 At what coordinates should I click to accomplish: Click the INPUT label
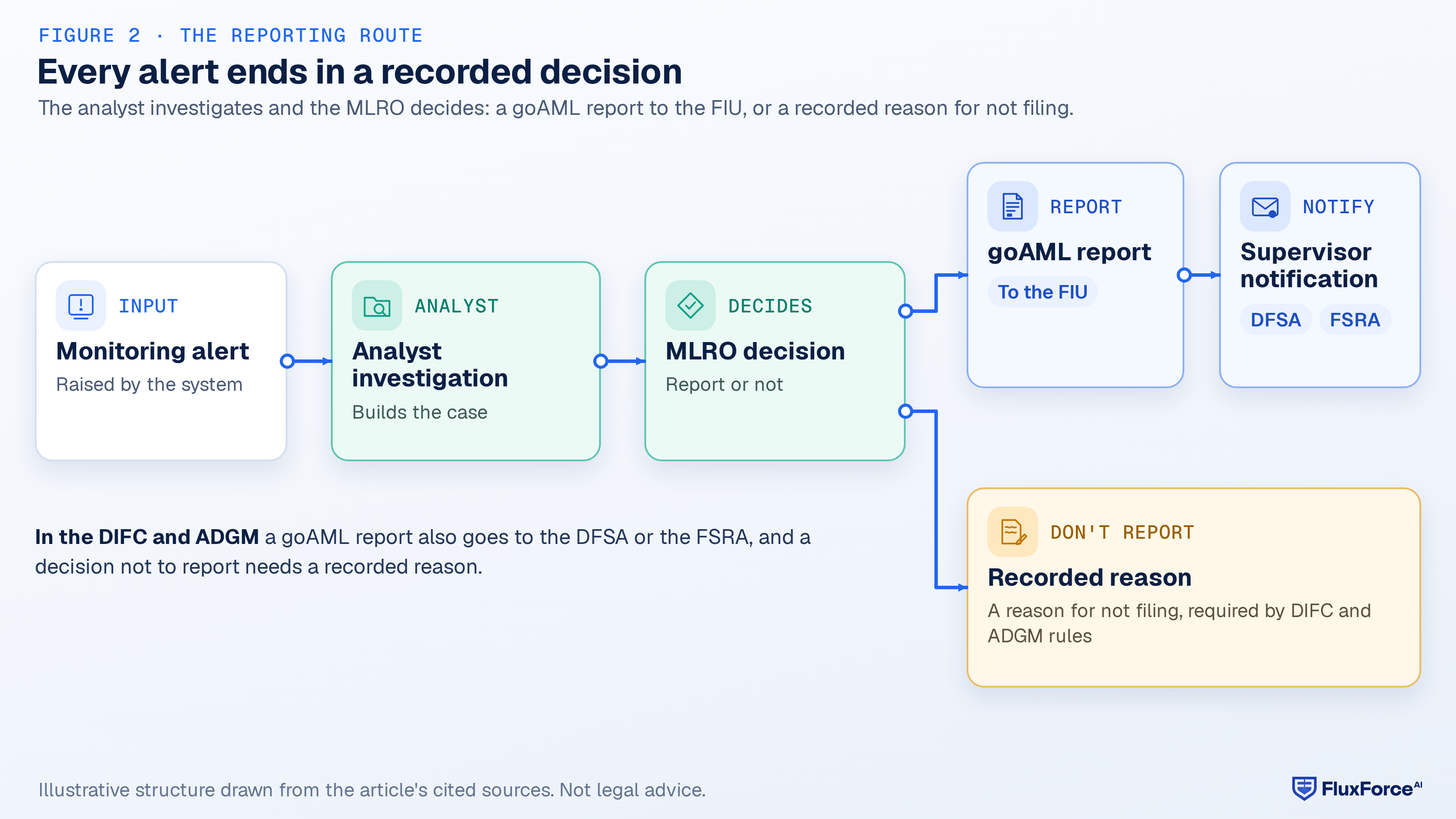pos(148,306)
